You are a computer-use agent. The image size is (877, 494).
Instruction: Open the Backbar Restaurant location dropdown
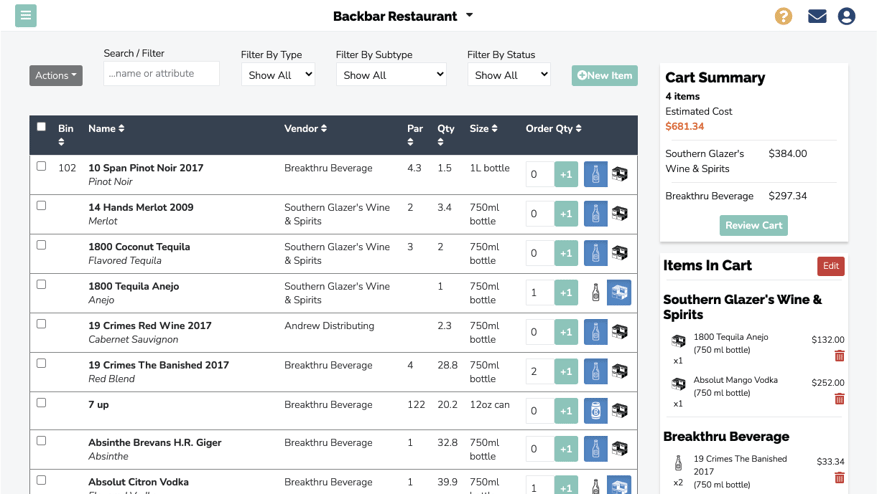click(403, 16)
